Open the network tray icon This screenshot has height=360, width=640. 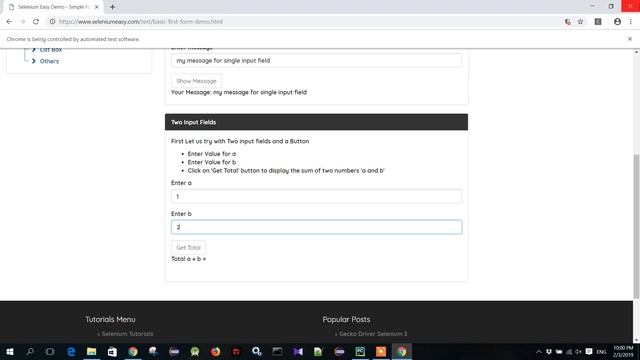point(569,352)
